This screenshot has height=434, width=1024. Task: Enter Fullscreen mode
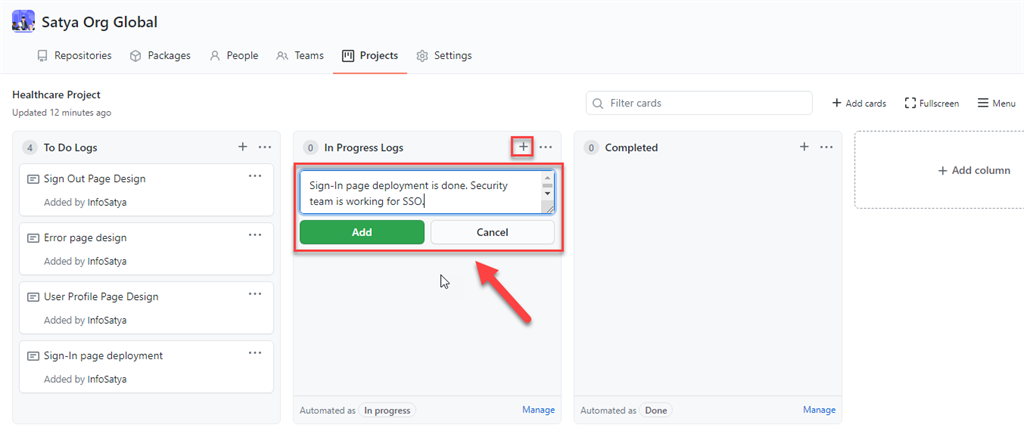point(931,103)
